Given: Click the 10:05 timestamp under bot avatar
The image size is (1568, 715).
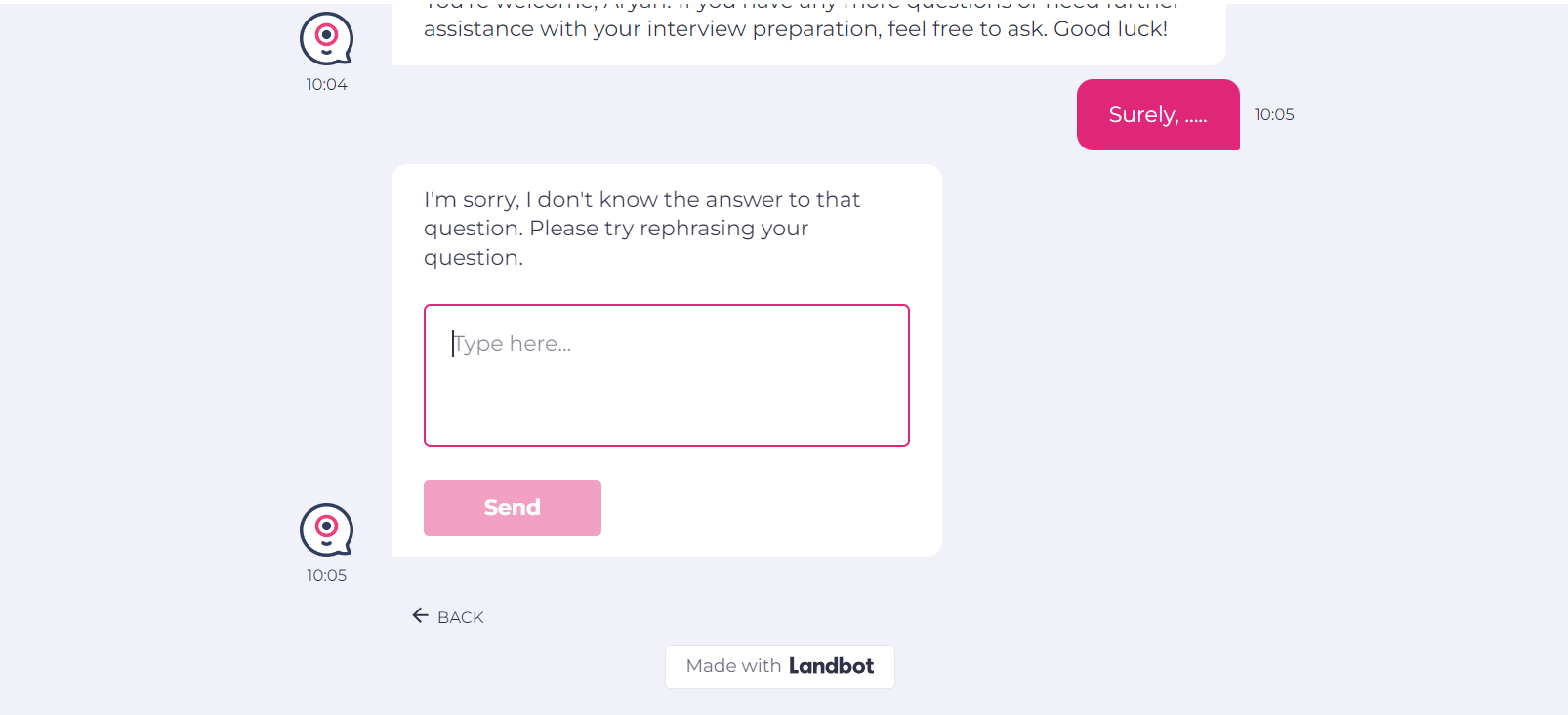Looking at the screenshot, I should (x=326, y=576).
